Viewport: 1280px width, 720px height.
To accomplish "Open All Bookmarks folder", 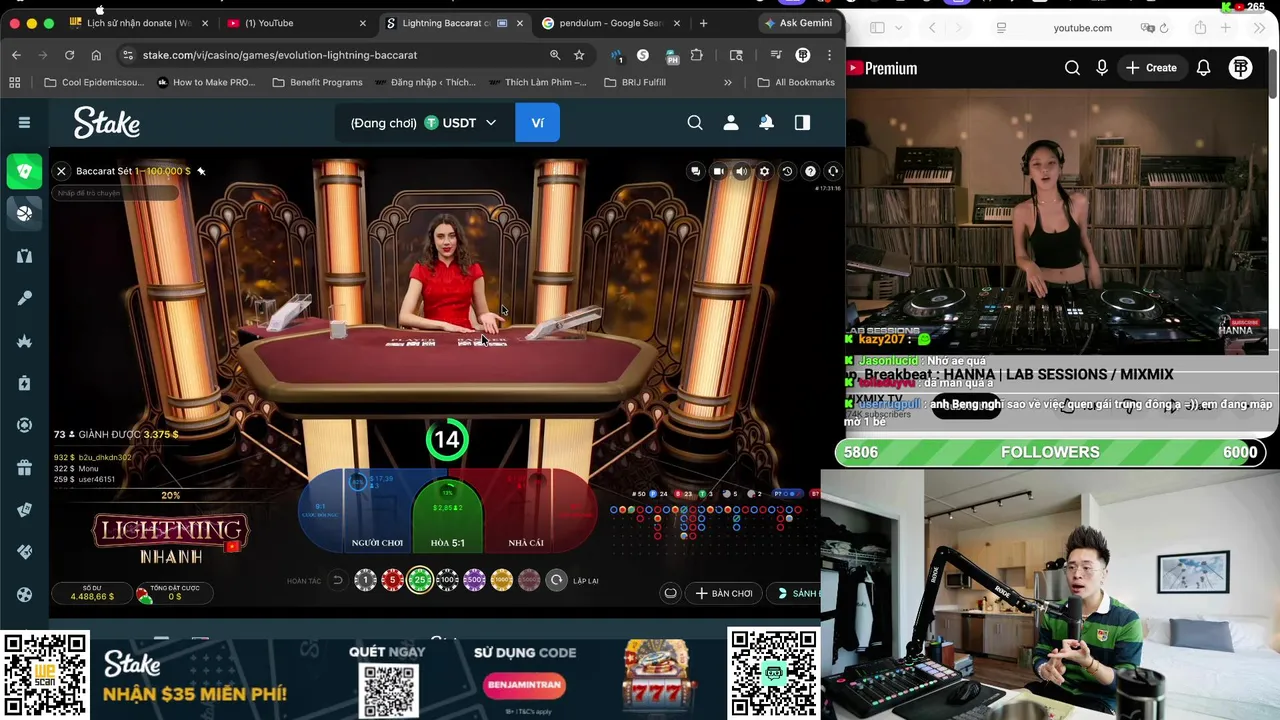I will 796,82.
